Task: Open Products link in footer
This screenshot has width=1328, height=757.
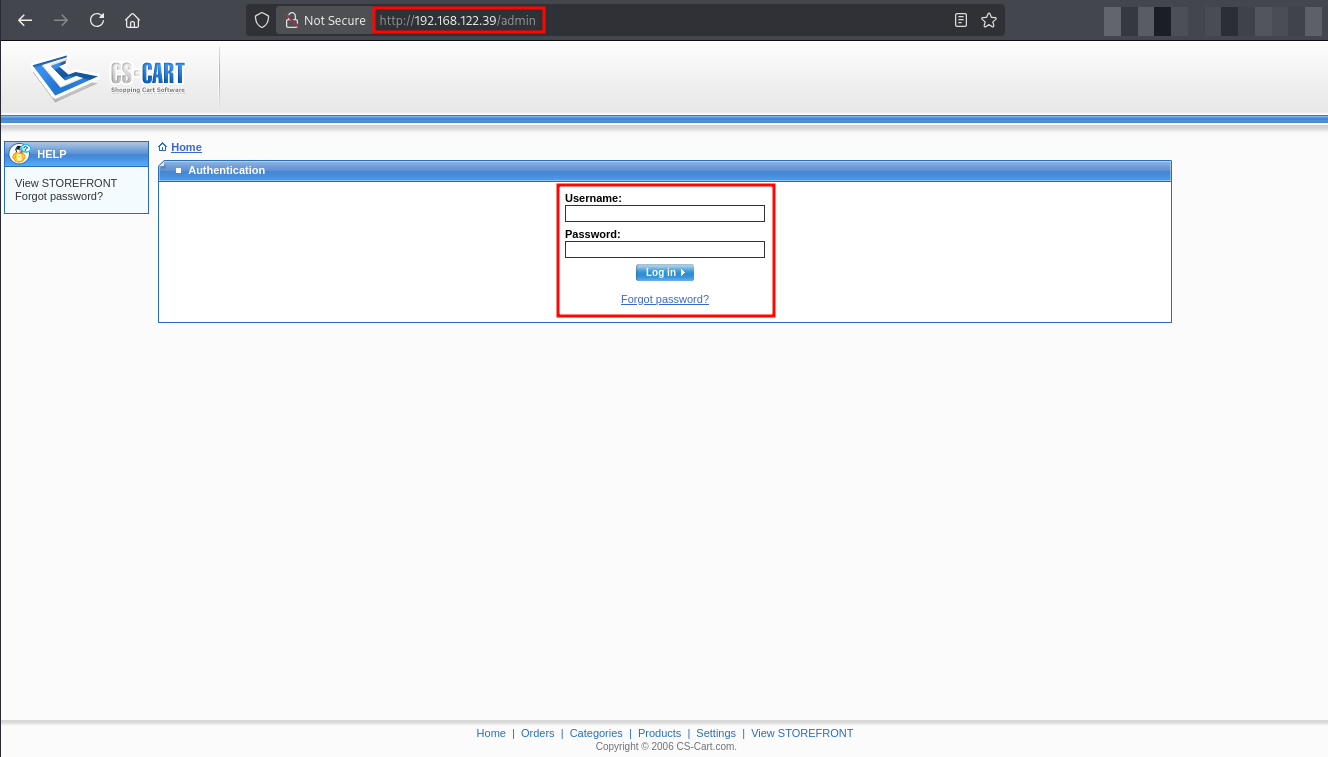Action: pyautogui.click(x=659, y=733)
